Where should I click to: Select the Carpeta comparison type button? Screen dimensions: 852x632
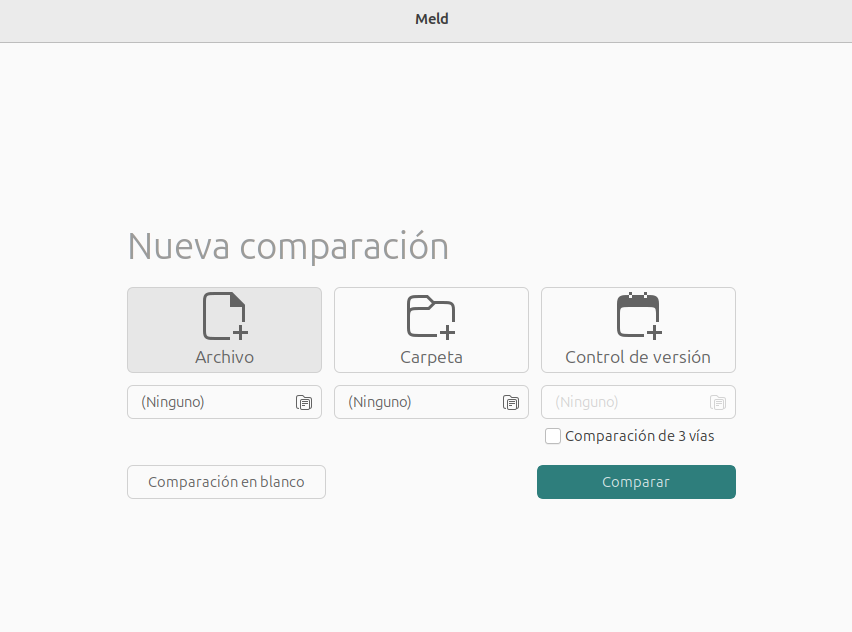(431, 330)
